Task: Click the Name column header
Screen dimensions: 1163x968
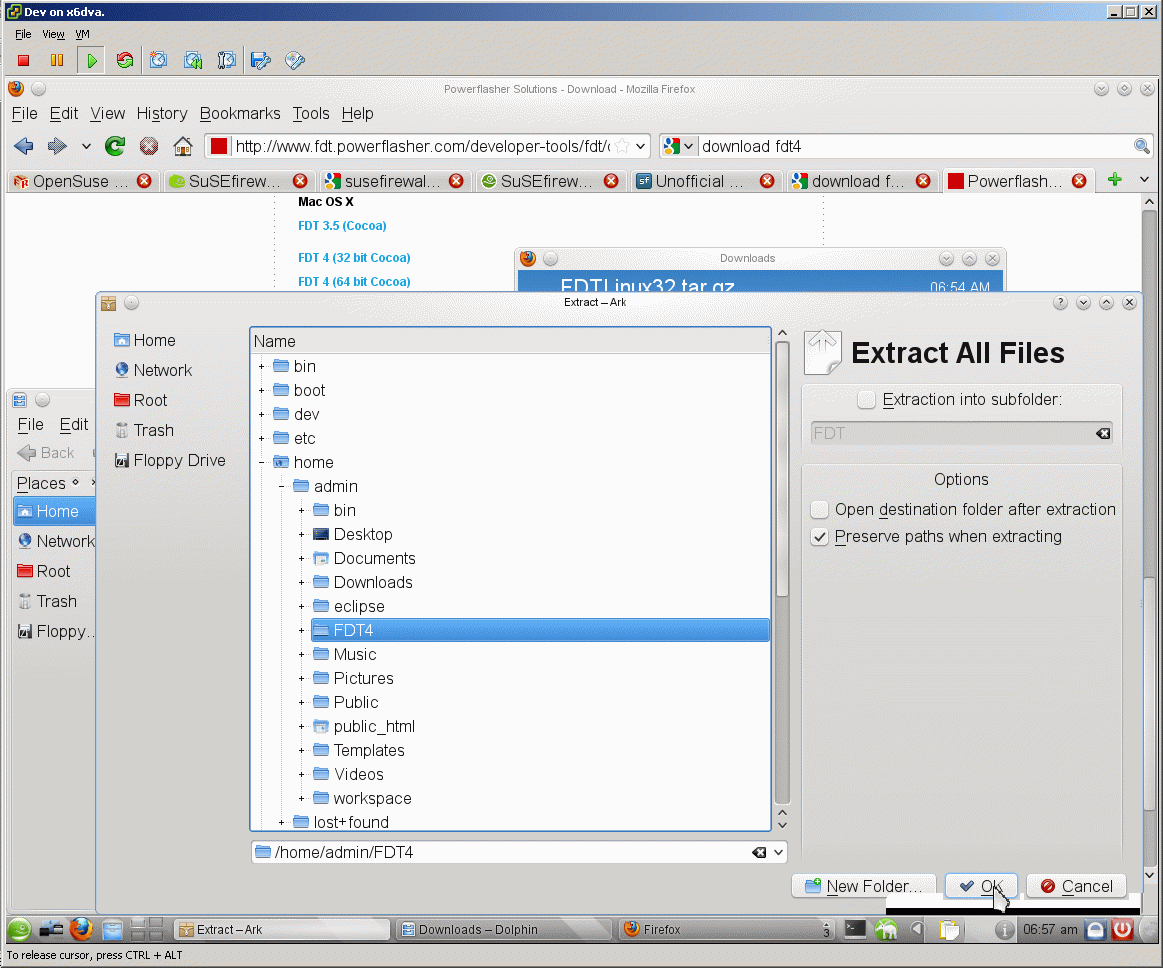Action: pyautogui.click(x=511, y=341)
